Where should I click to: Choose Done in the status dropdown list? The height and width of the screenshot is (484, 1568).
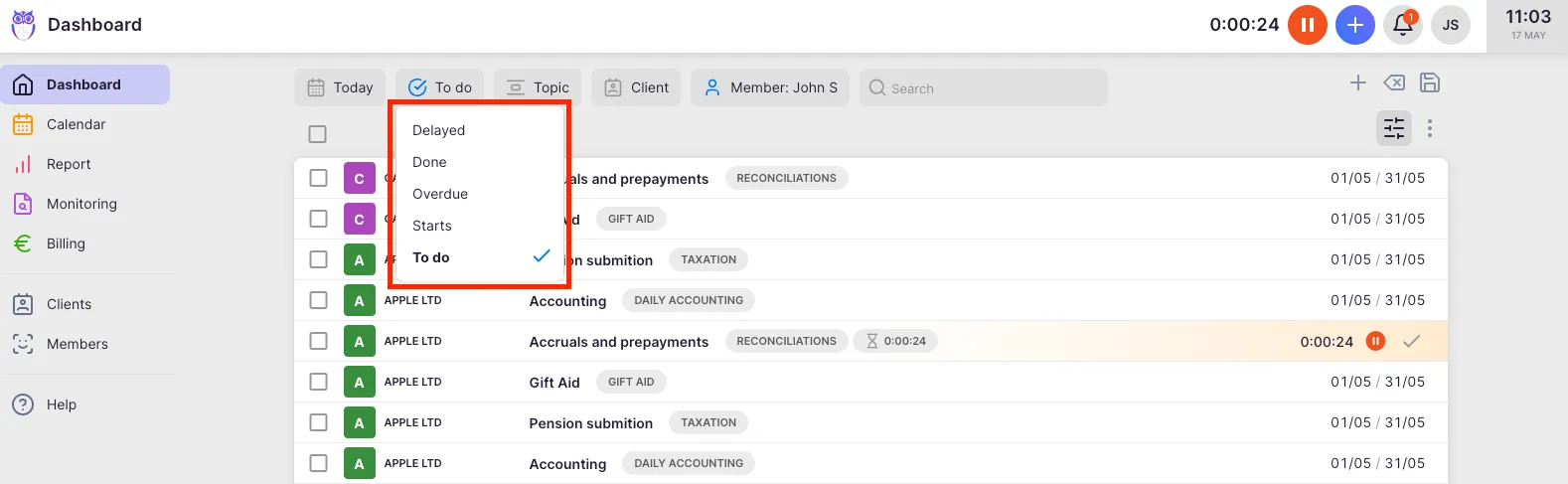[429, 162]
